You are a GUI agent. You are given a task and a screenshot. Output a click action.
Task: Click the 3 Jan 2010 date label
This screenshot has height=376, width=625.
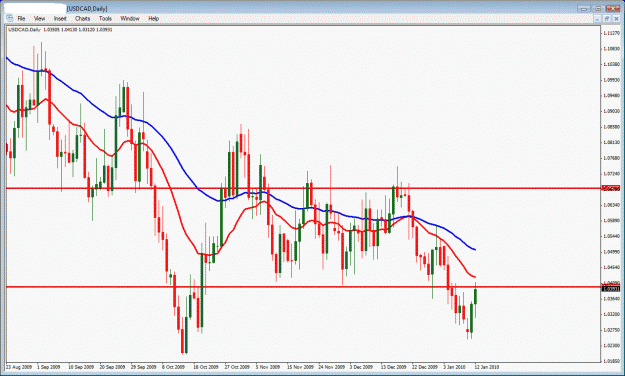click(455, 367)
